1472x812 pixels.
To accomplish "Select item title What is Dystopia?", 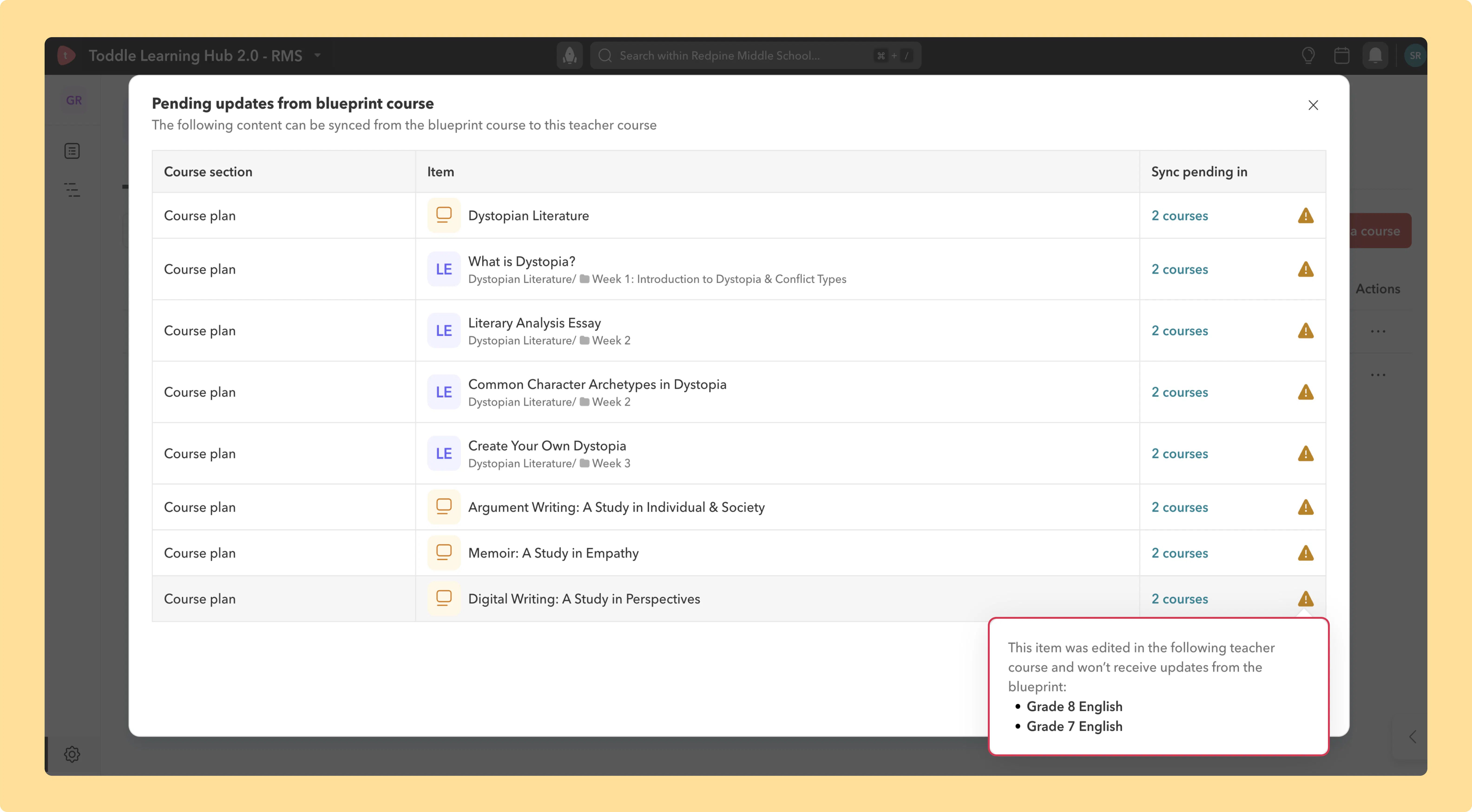I will click(x=522, y=262).
